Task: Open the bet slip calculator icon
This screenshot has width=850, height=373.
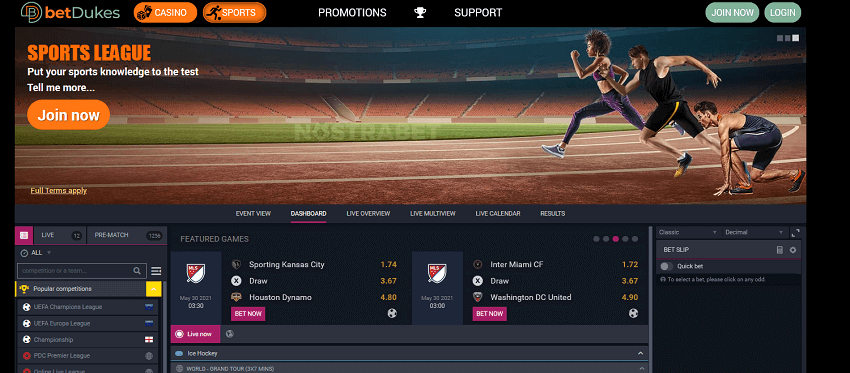Action: (x=780, y=250)
